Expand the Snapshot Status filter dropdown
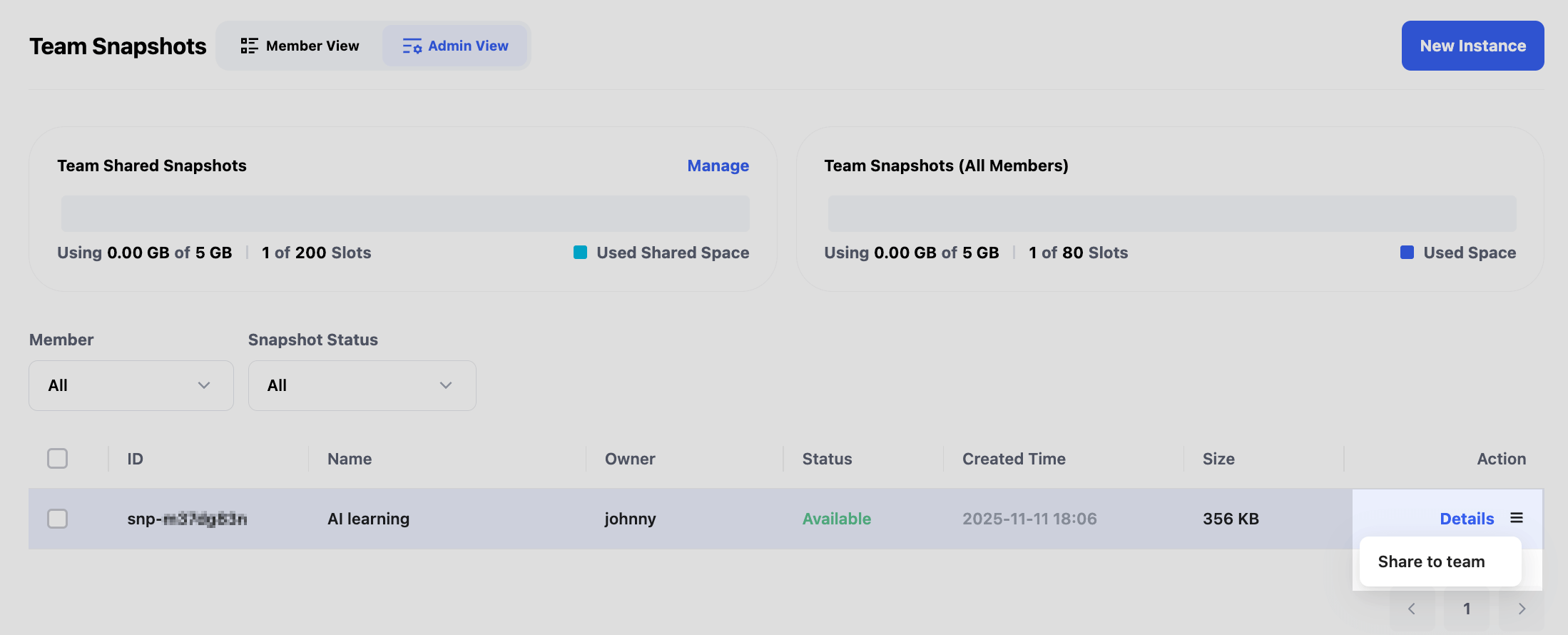The width and height of the screenshot is (1568, 635). pyautogui.click(x=362, y=385)
